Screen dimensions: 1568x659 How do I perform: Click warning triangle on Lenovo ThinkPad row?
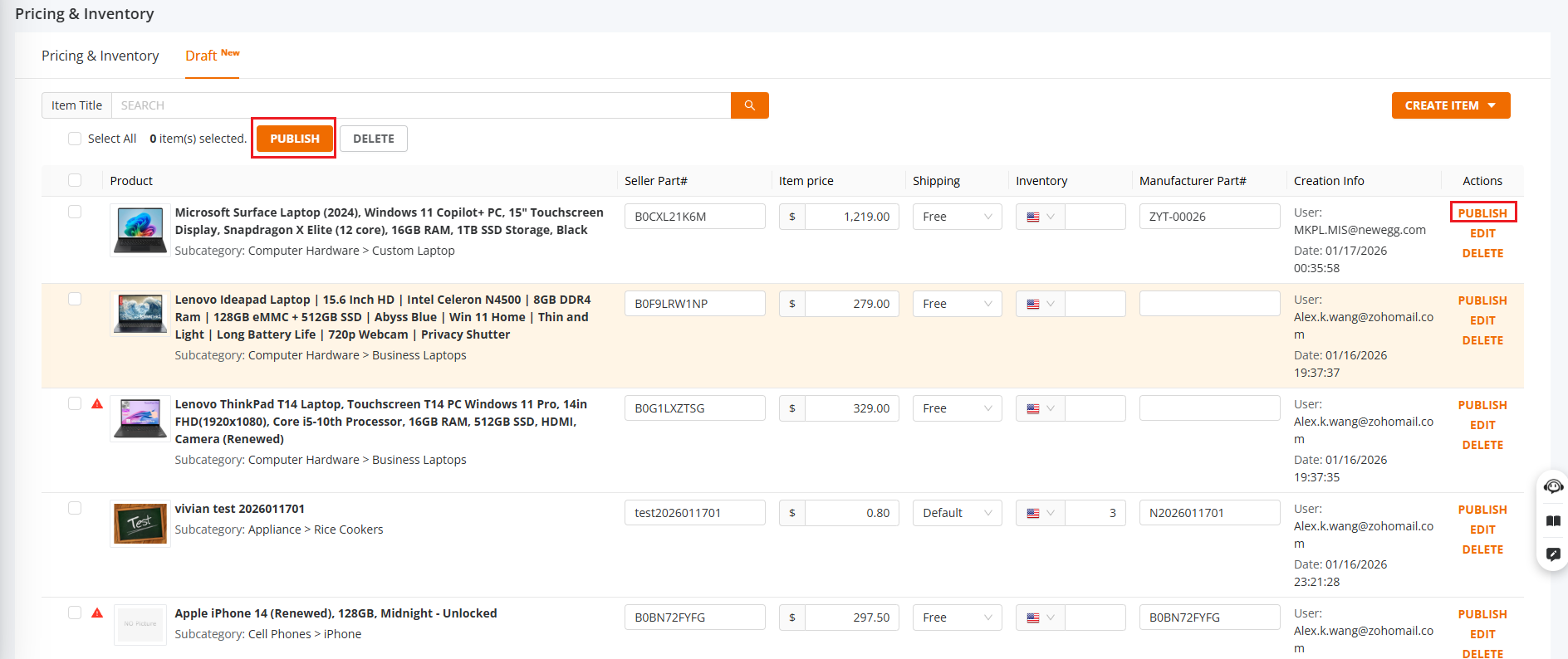[97, 404]
